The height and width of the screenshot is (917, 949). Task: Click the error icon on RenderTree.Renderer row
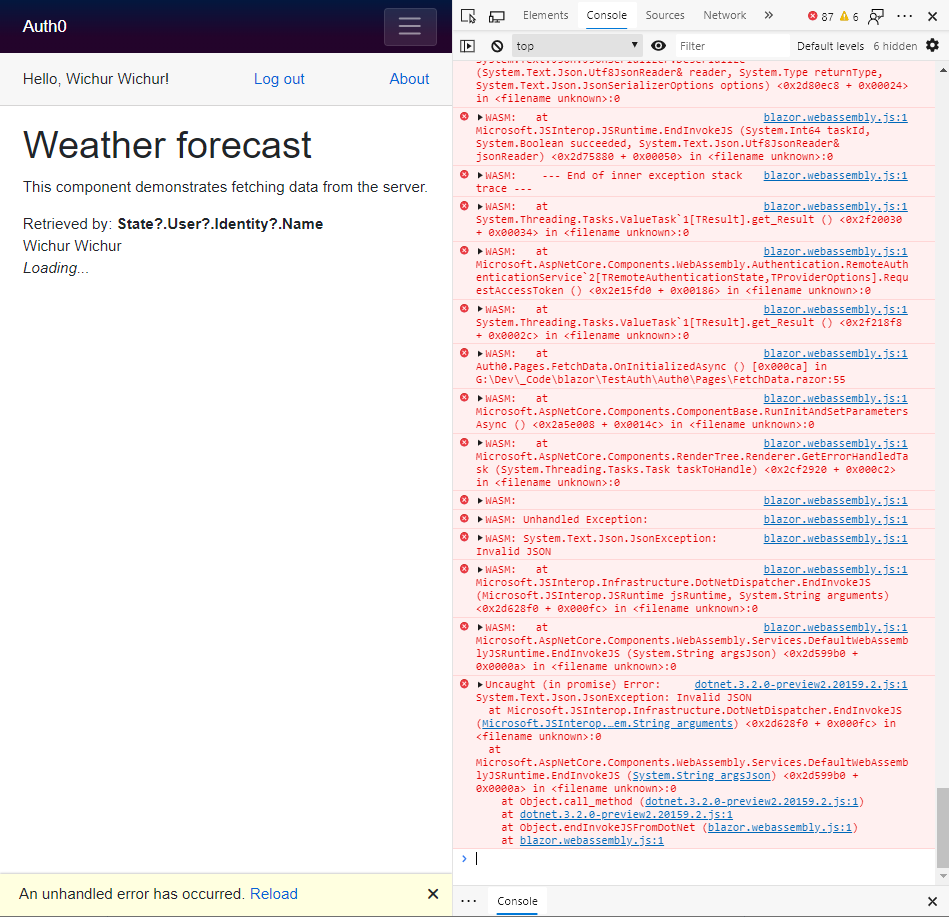point(464,443)
